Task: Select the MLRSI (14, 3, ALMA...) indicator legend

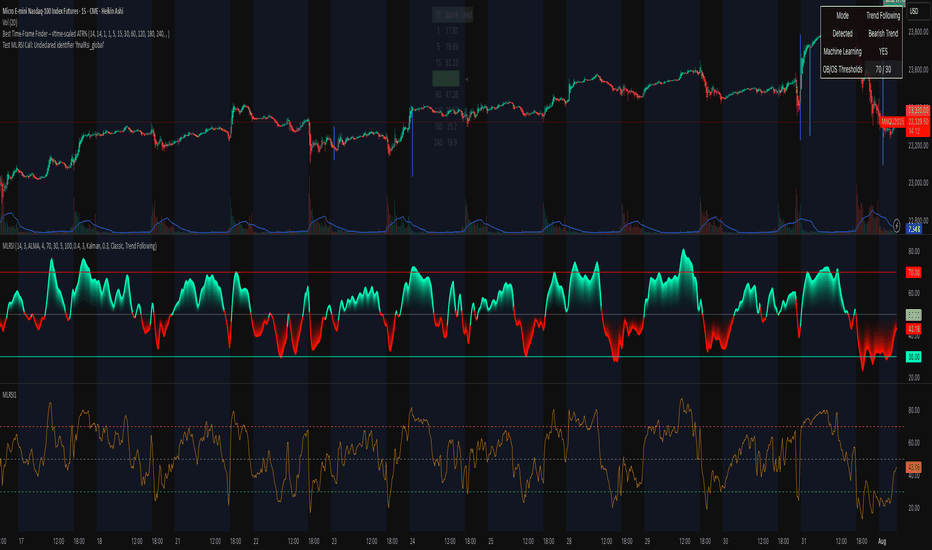Action: (x=80, y=246)
